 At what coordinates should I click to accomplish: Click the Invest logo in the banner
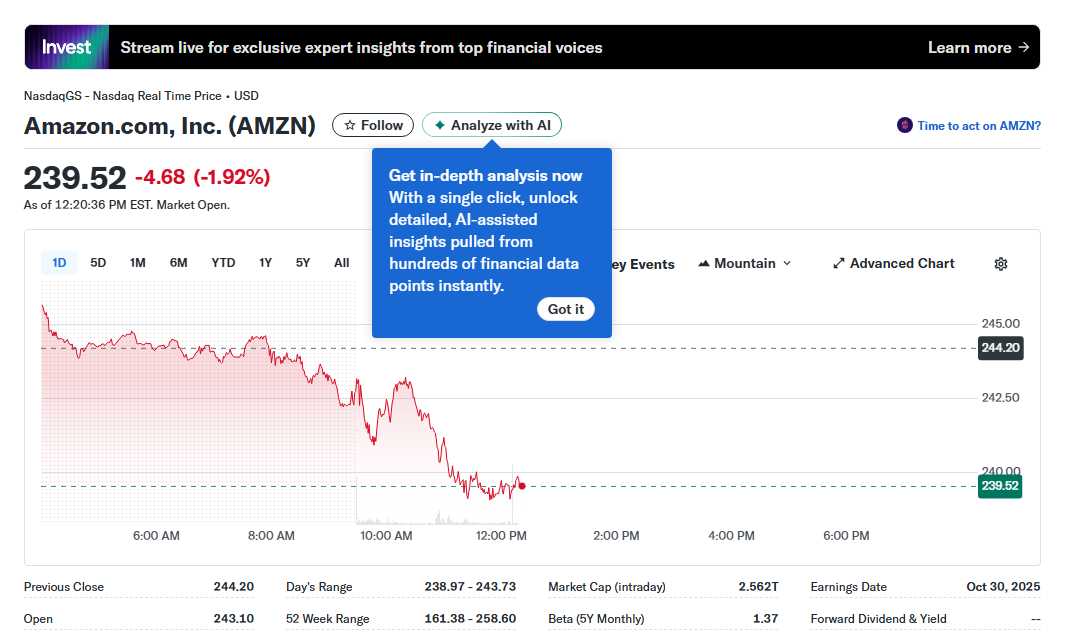click(66, 46)
